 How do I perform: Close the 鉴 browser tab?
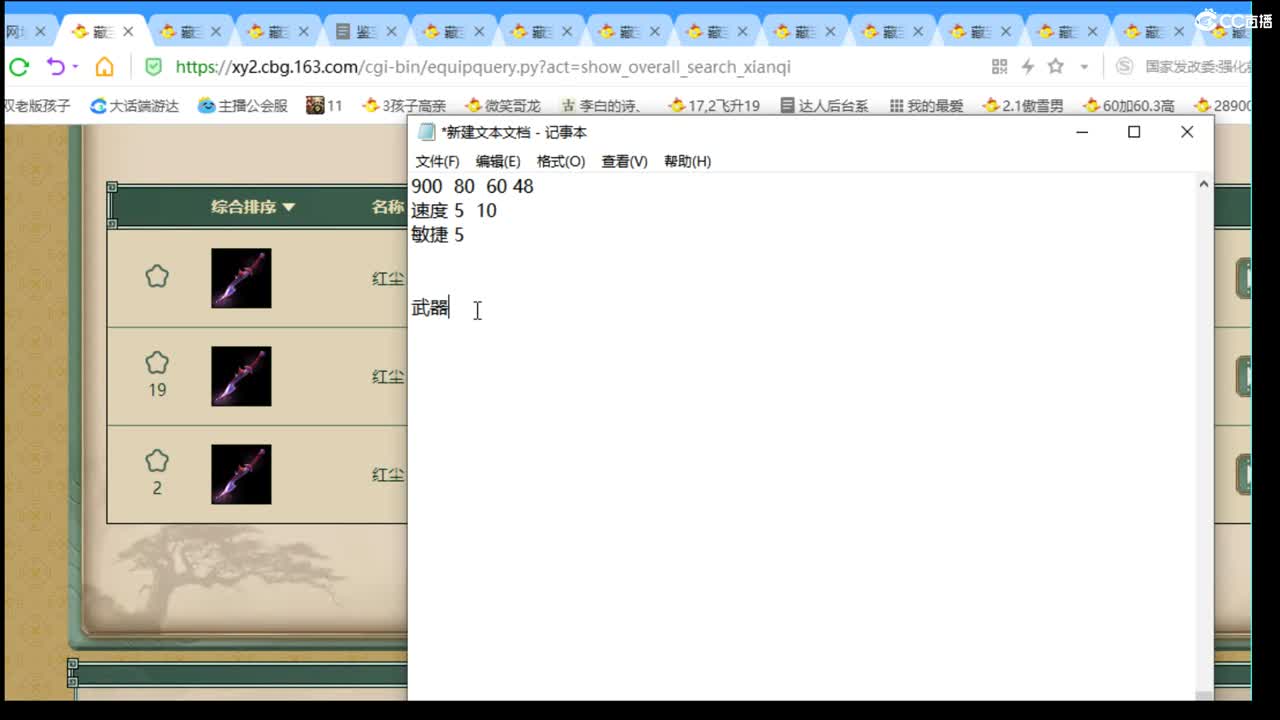pos(391,31)
